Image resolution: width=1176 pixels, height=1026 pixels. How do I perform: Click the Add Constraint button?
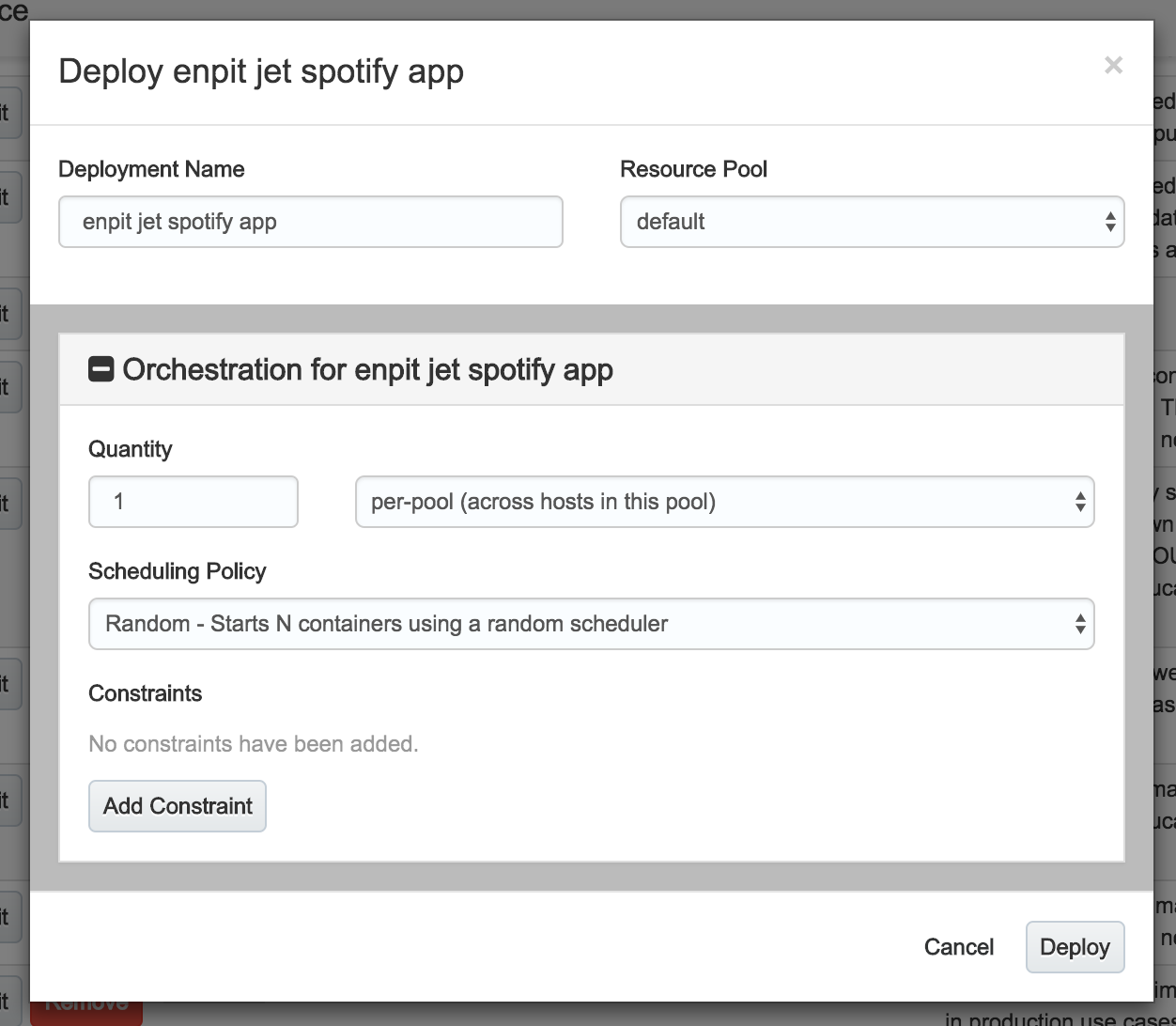pyautogui.click(x=178, y=806)
